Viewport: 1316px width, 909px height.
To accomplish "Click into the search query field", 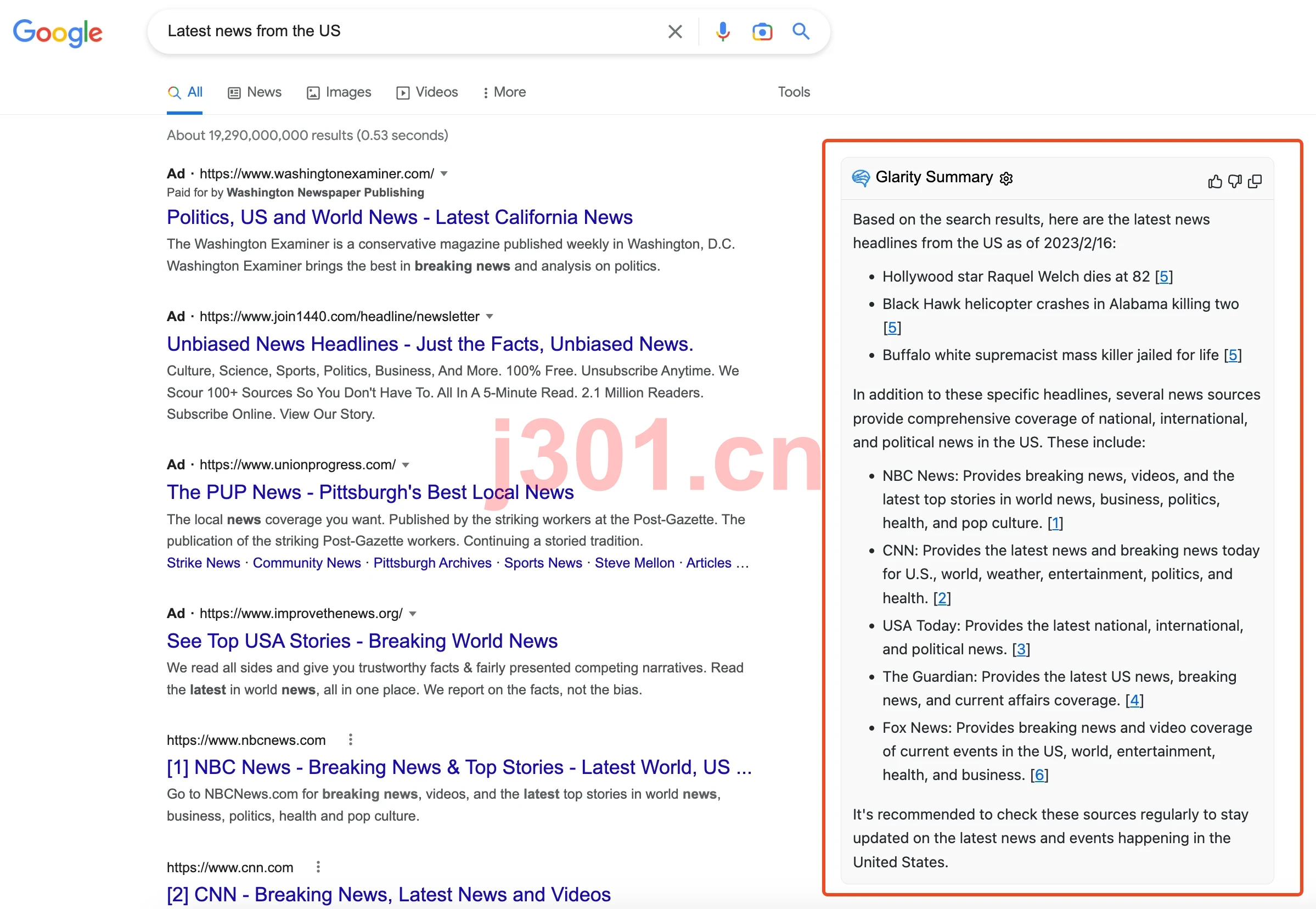I will click(410, 31).
